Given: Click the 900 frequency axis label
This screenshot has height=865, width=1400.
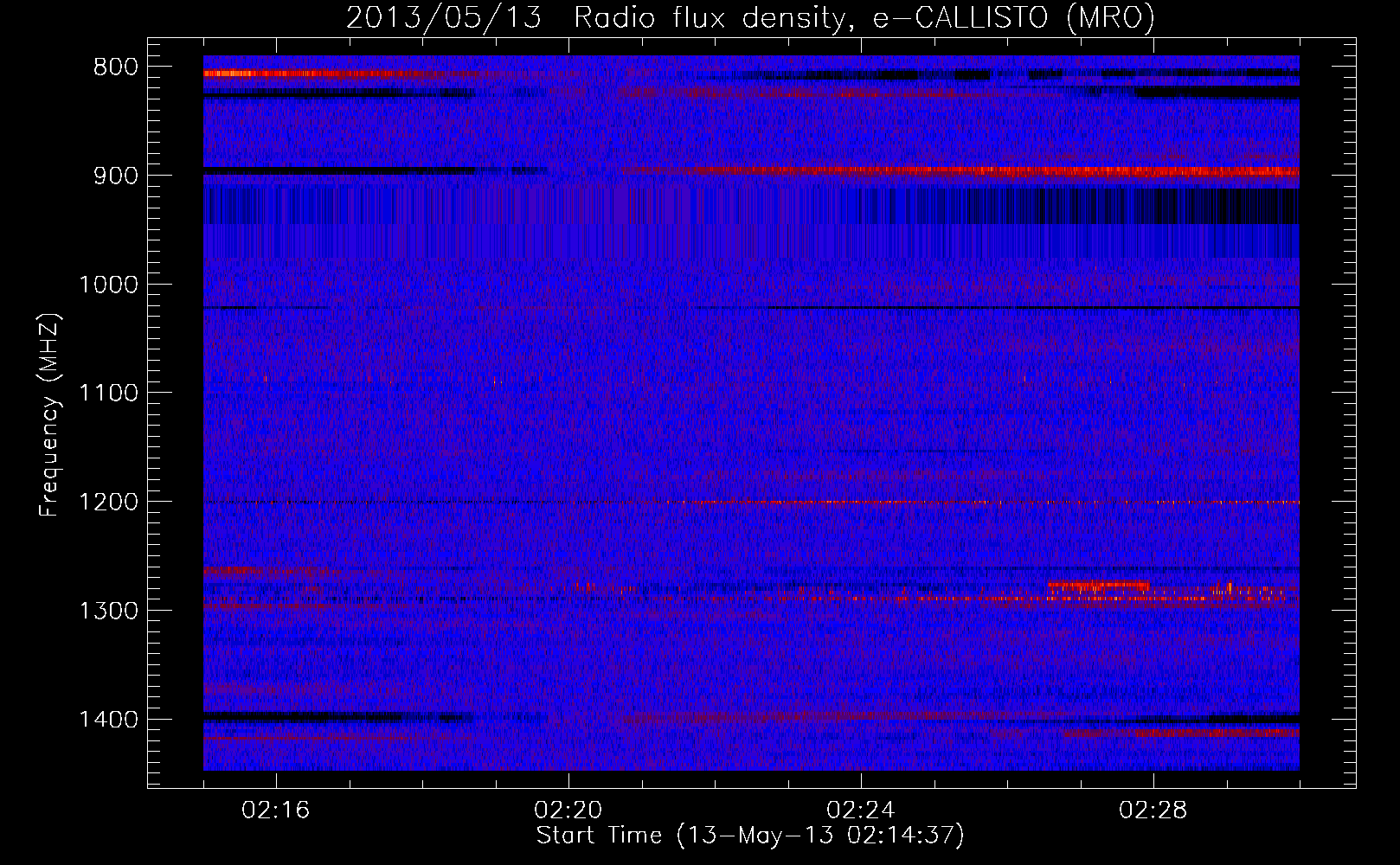Looking at the screenshot, I should point(115,176).
